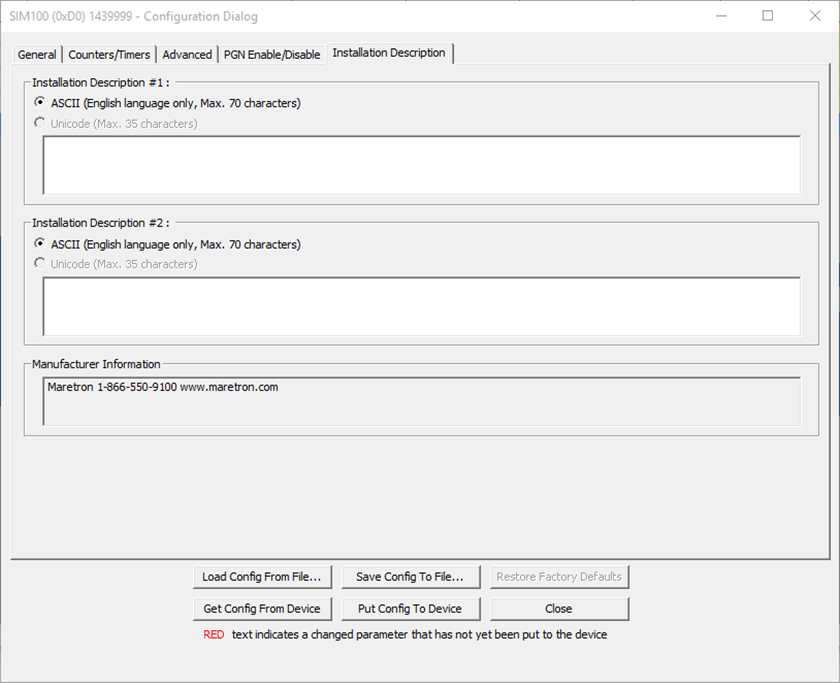This screenshot has width=840, height=683.
Task: Click the Manufacturer Information text field
Action: pyautogui.click(x=421, y=401)
